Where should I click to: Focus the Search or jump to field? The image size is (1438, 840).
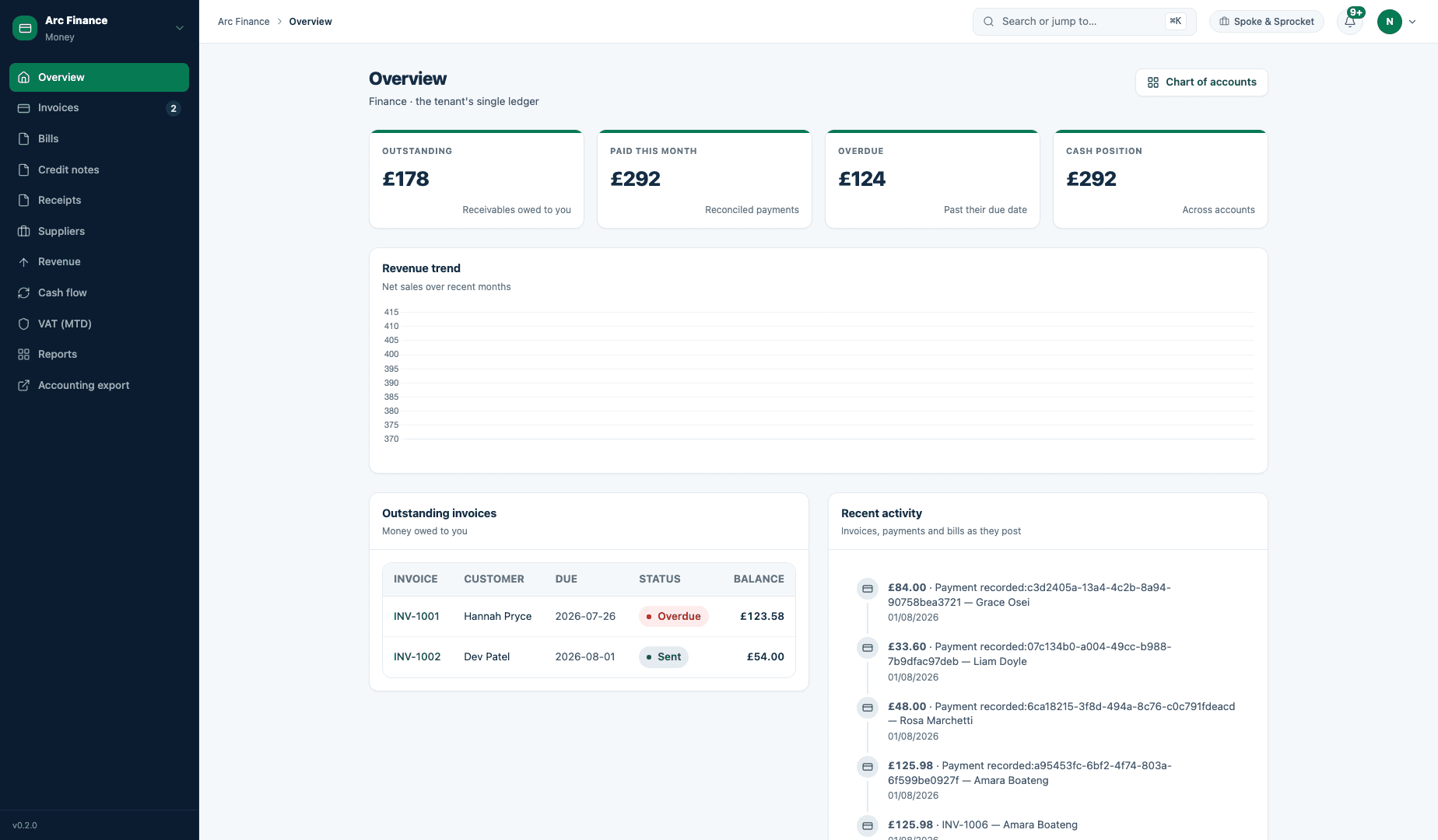tap(1085, 22)
